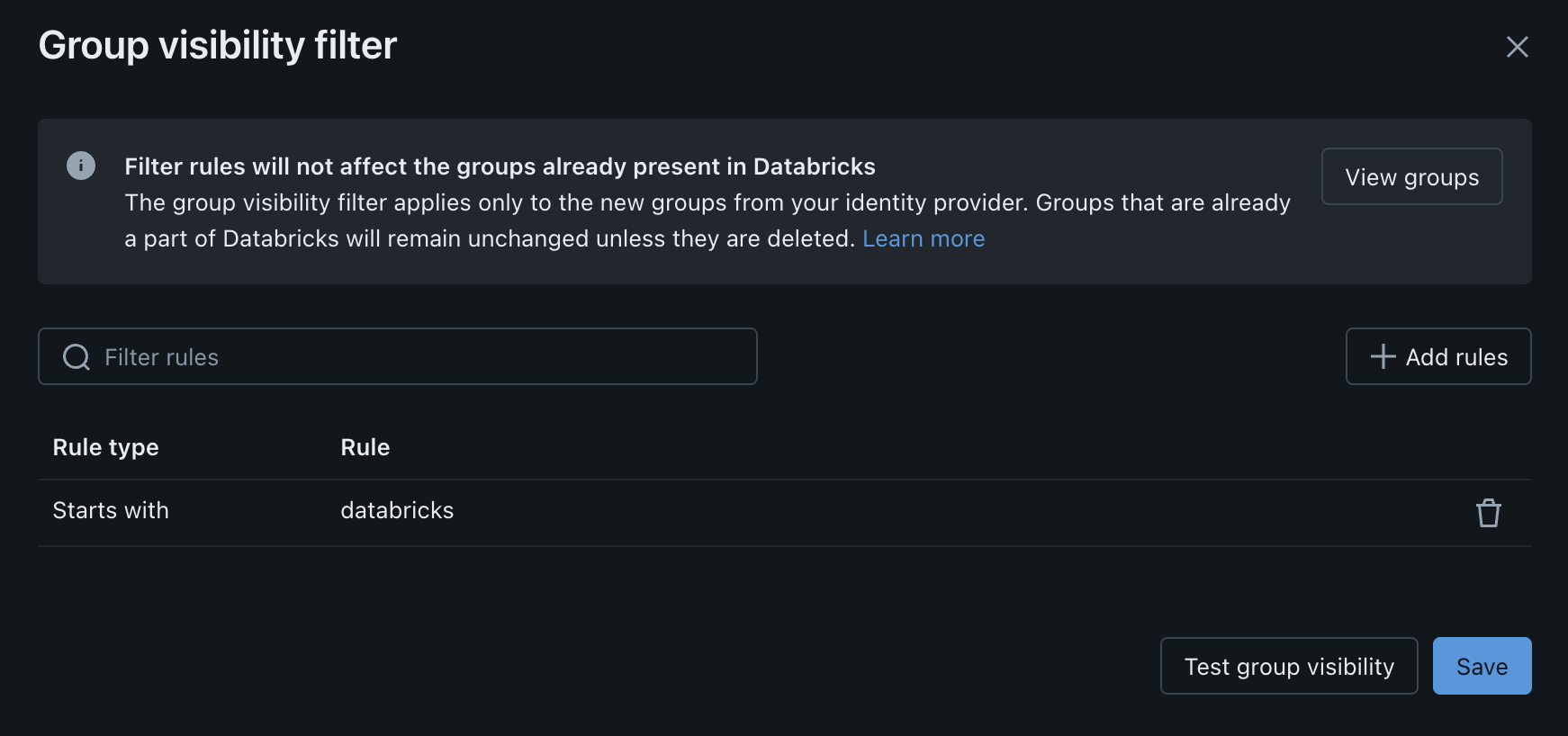1568x736 pixels.
Task: Follow the Learn more link
Action: (x=924, y=238)
